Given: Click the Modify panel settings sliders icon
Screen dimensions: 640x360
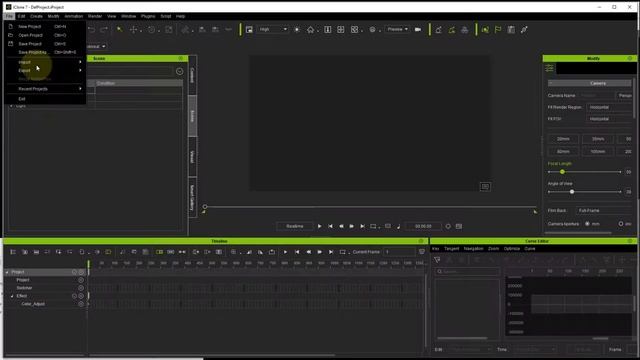Looking at the screenshot, I should point(549,68).
